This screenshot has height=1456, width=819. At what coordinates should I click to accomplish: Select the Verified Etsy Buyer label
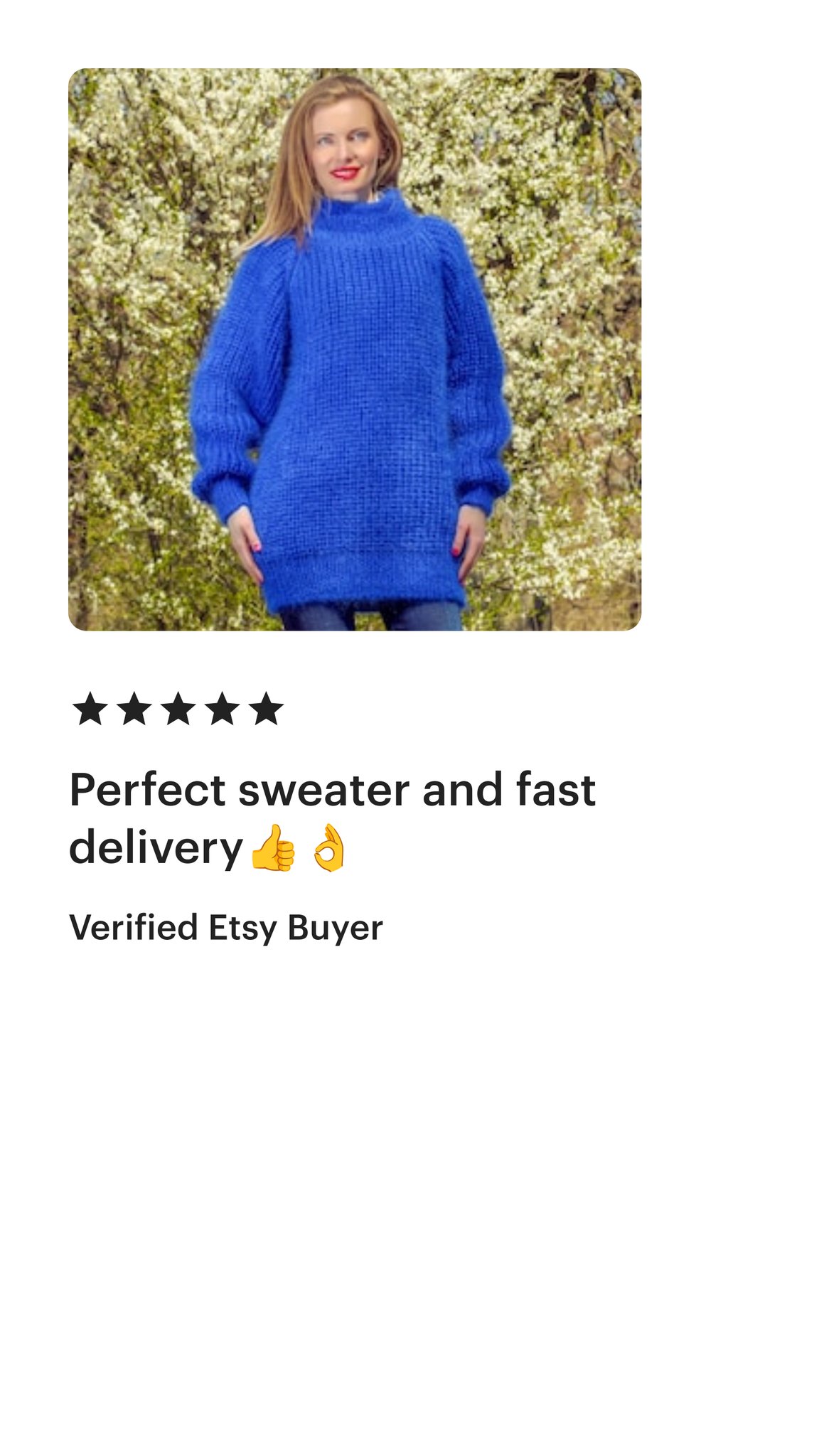(226, 928)
